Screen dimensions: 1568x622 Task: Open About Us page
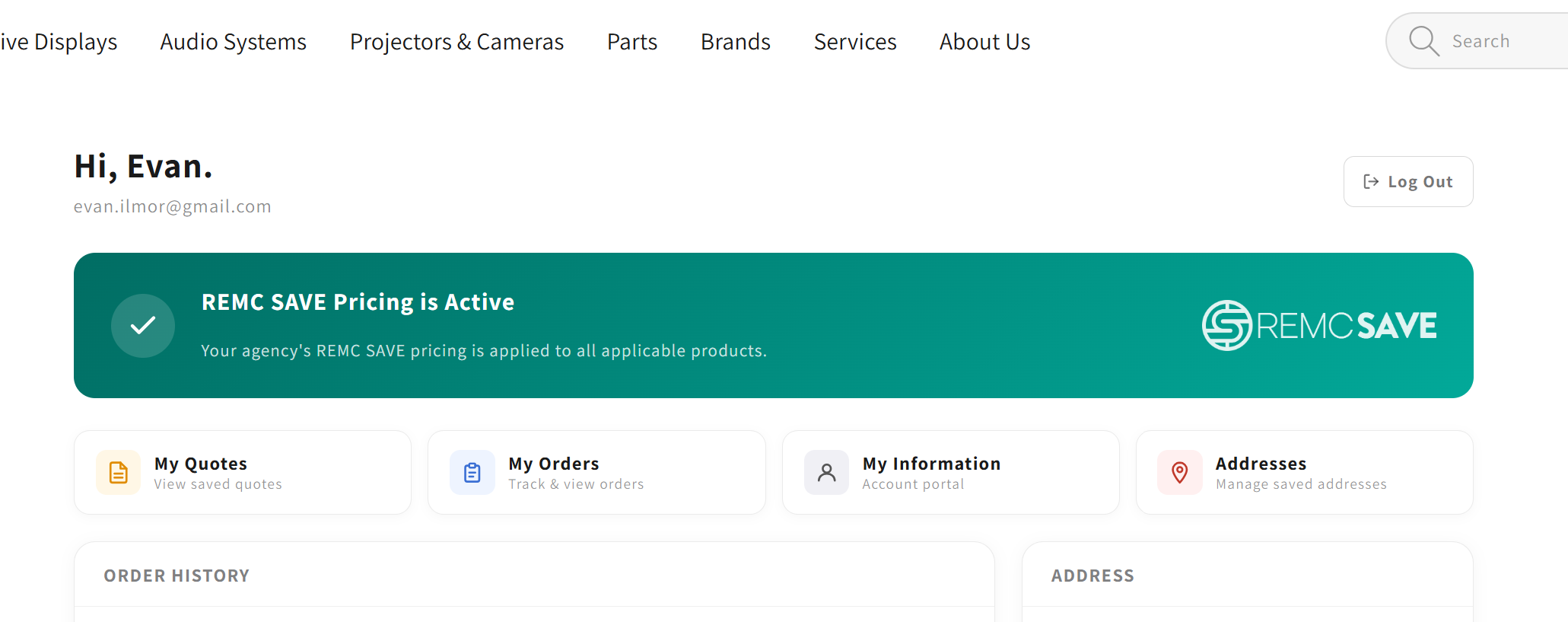pyautogui.click(x=985, y=42)
